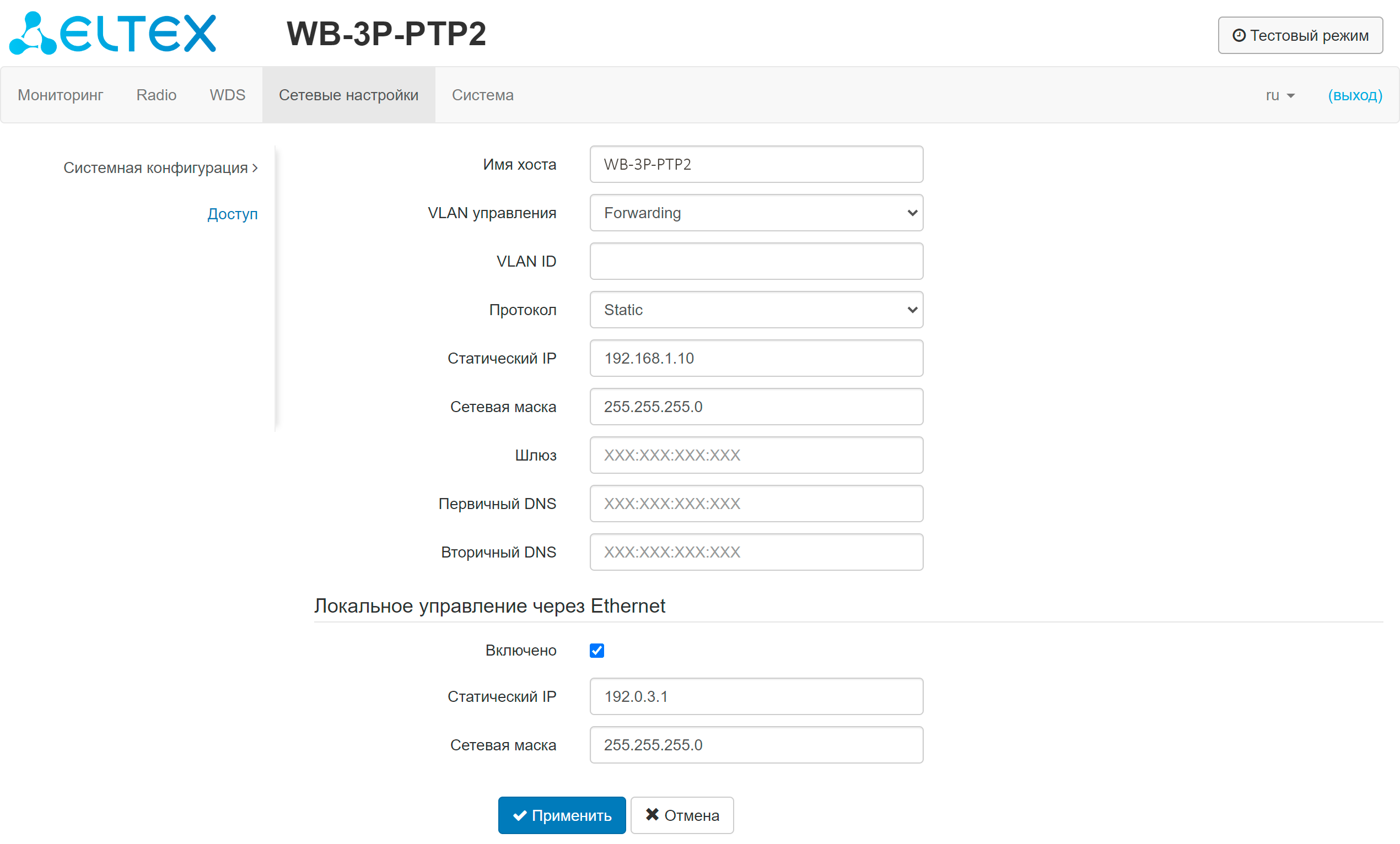Open the Доступ sidebar link
Image resolution: width=1400 pixels, height=844 pixels.
click(233, 214)
